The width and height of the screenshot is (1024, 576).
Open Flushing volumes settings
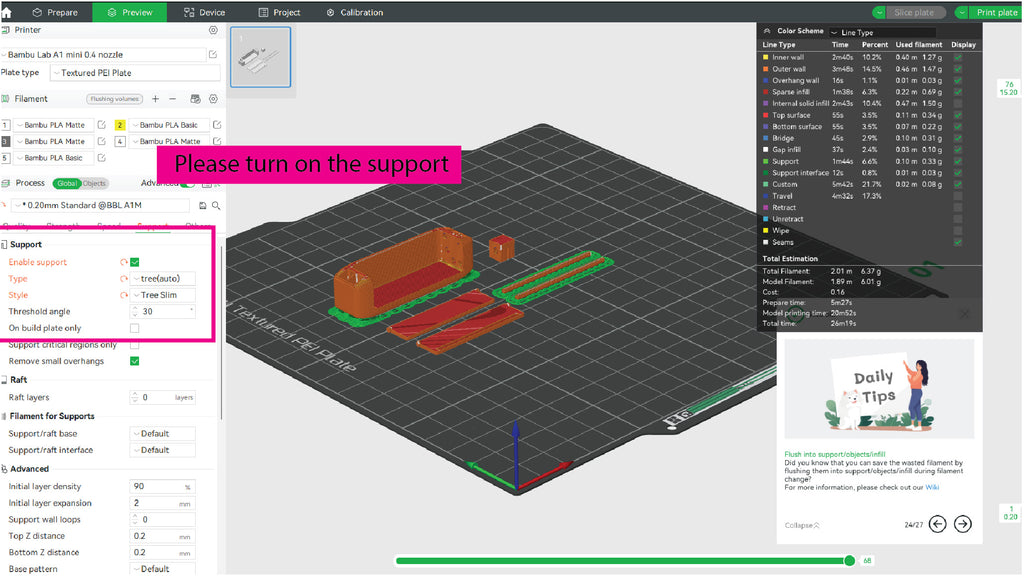(114, 99)
